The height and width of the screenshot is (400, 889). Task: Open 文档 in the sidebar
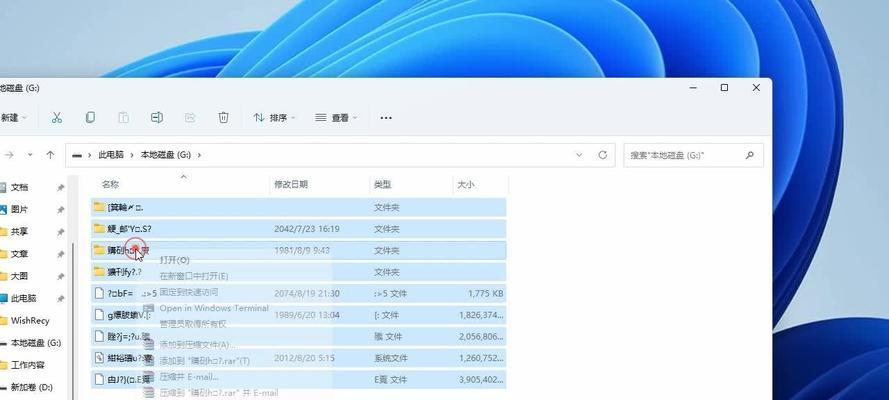tap(19, 188)
